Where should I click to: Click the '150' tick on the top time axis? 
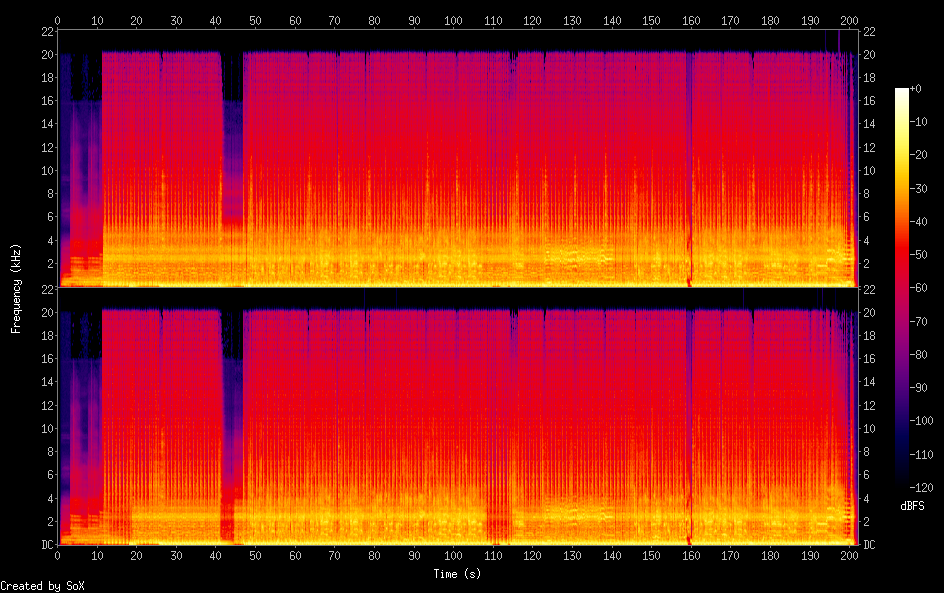[651, 20]
